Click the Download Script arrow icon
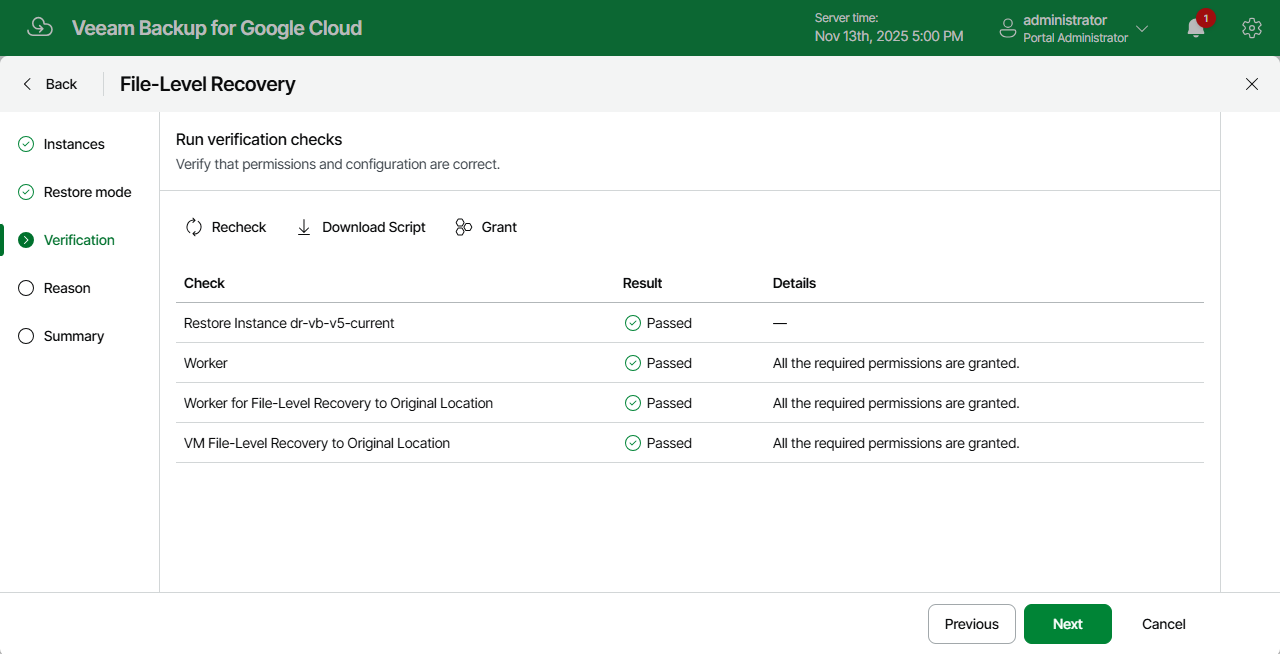Viewport: 1280px width, 654px height. pos(304,227)
